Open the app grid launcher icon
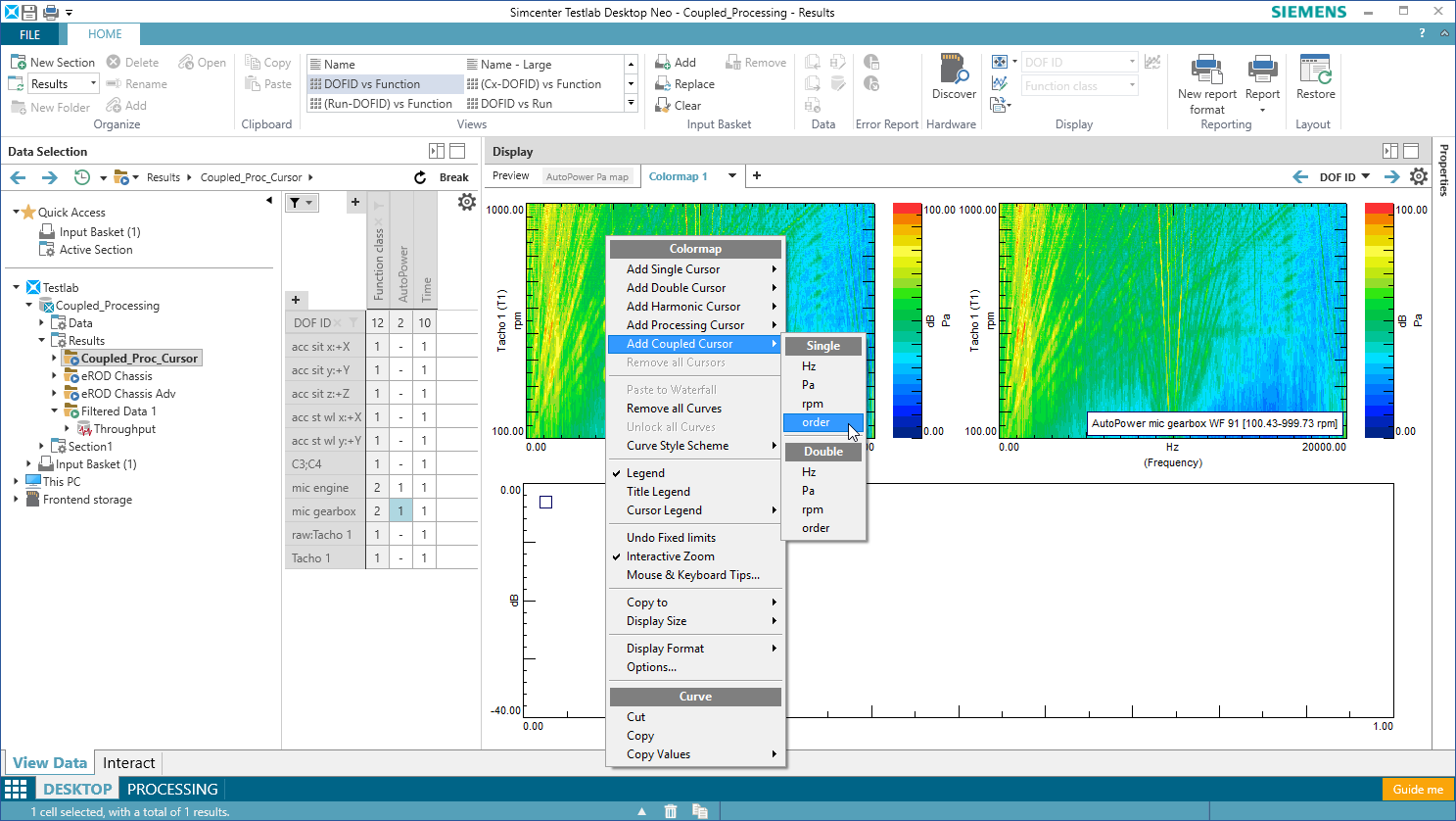 [x=16, y=789]
